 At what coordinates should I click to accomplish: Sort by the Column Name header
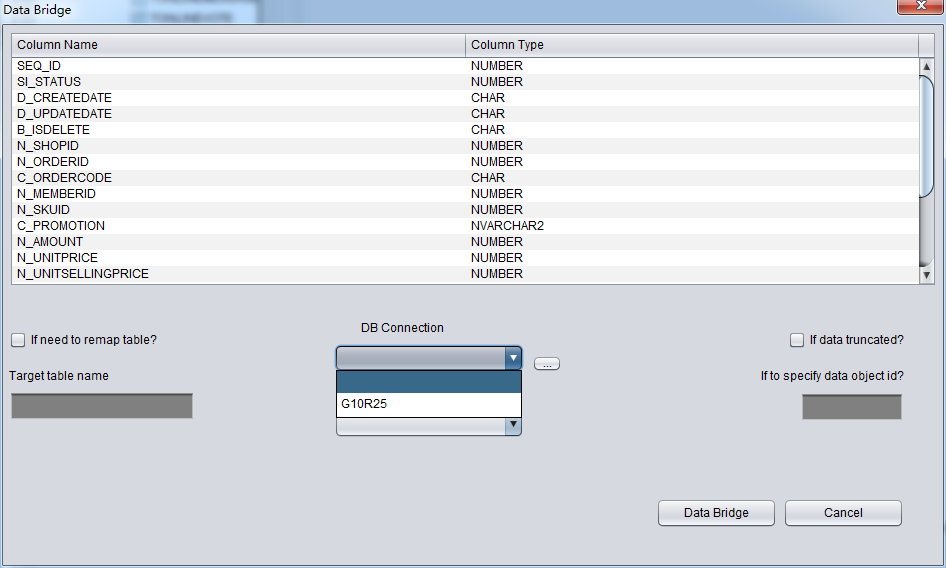coord(238,45)
